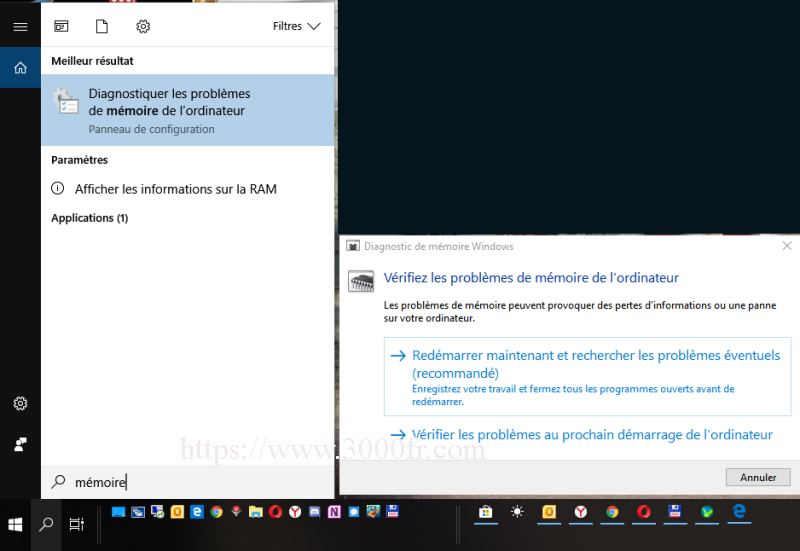Click the blue Show Desktop quick-launch icon

point(118,512)
